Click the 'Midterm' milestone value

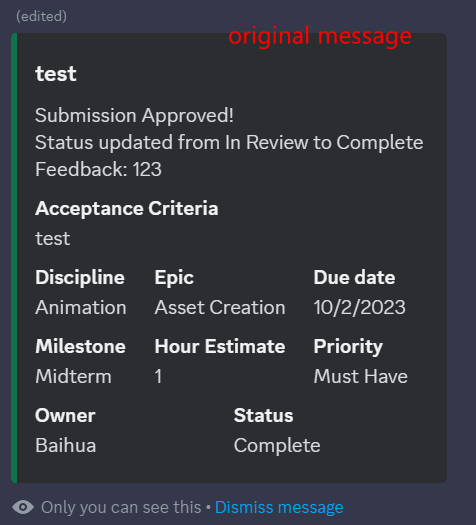[x=73, y=376]
